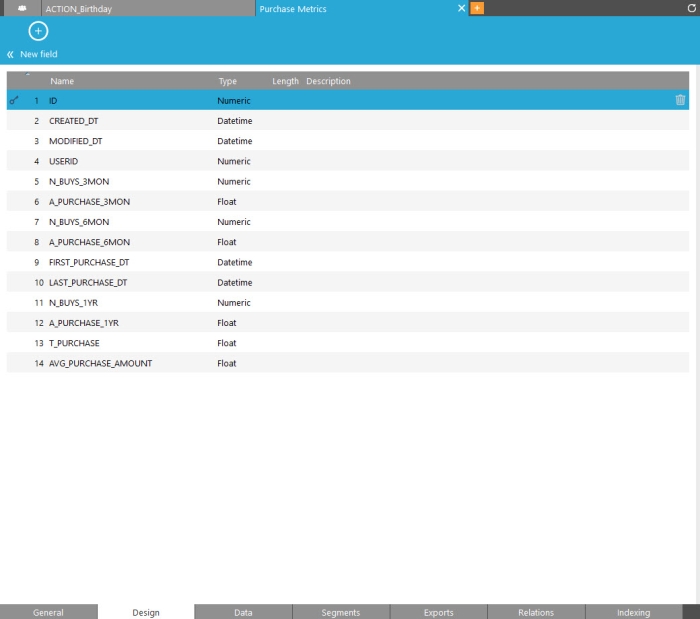The height and width of the screenshot is (619, 700).
Task: Collapse the toolbar using double chevron
Action: (10, 54)
